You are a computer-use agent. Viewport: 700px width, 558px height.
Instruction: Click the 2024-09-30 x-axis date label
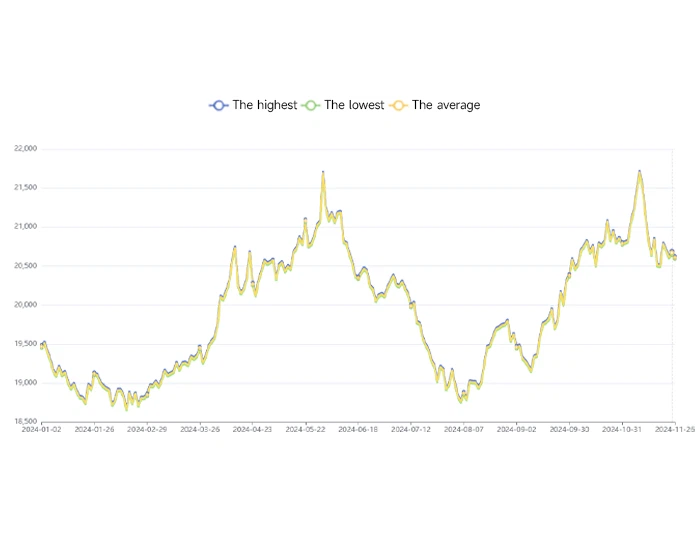[x=571, y=430]
